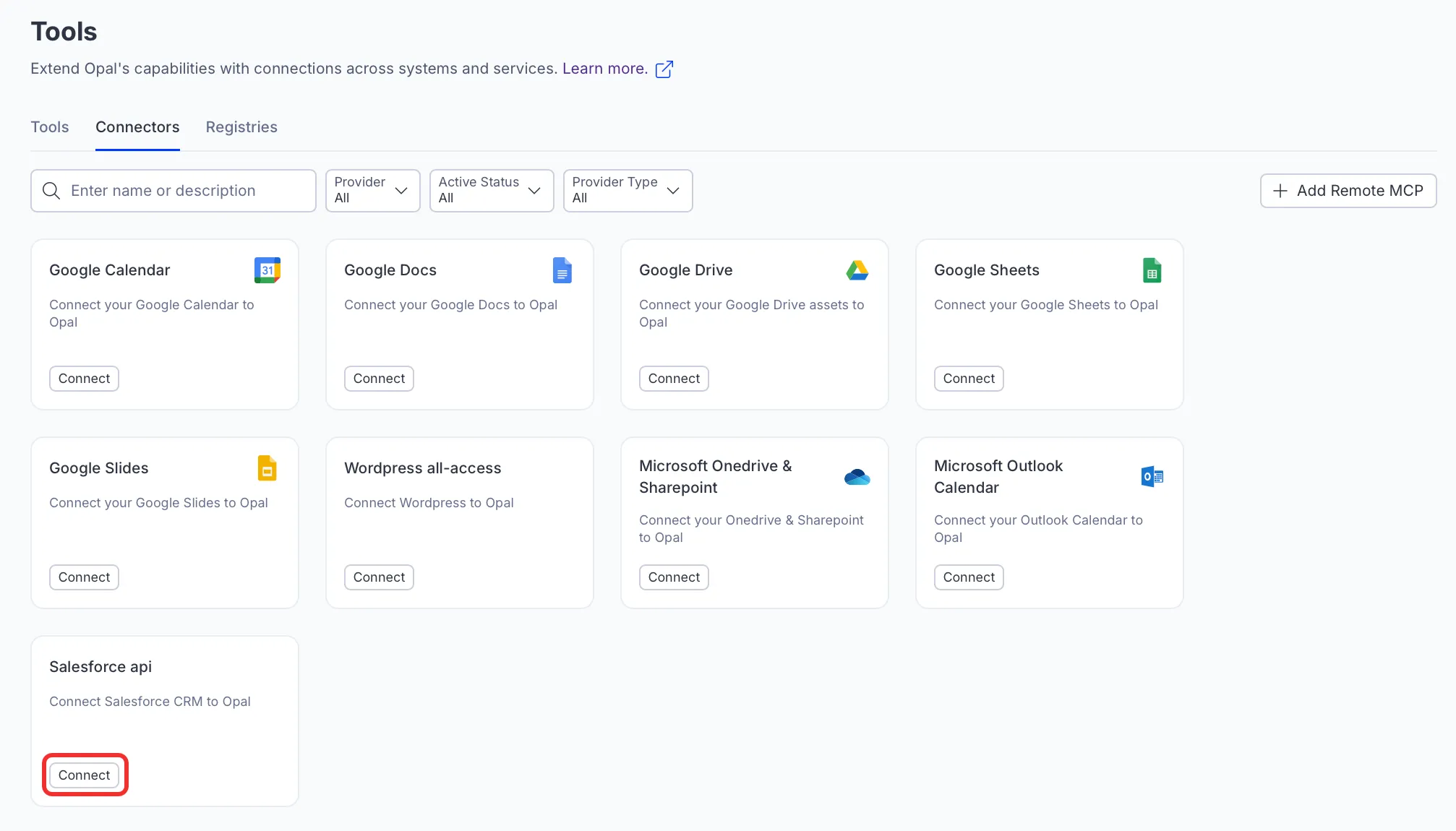
Task: Click the Google Slides icon
Action: click(267, 468)
